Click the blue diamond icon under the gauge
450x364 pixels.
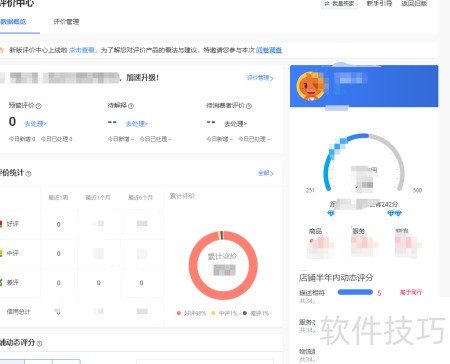(x=331, y=213)
